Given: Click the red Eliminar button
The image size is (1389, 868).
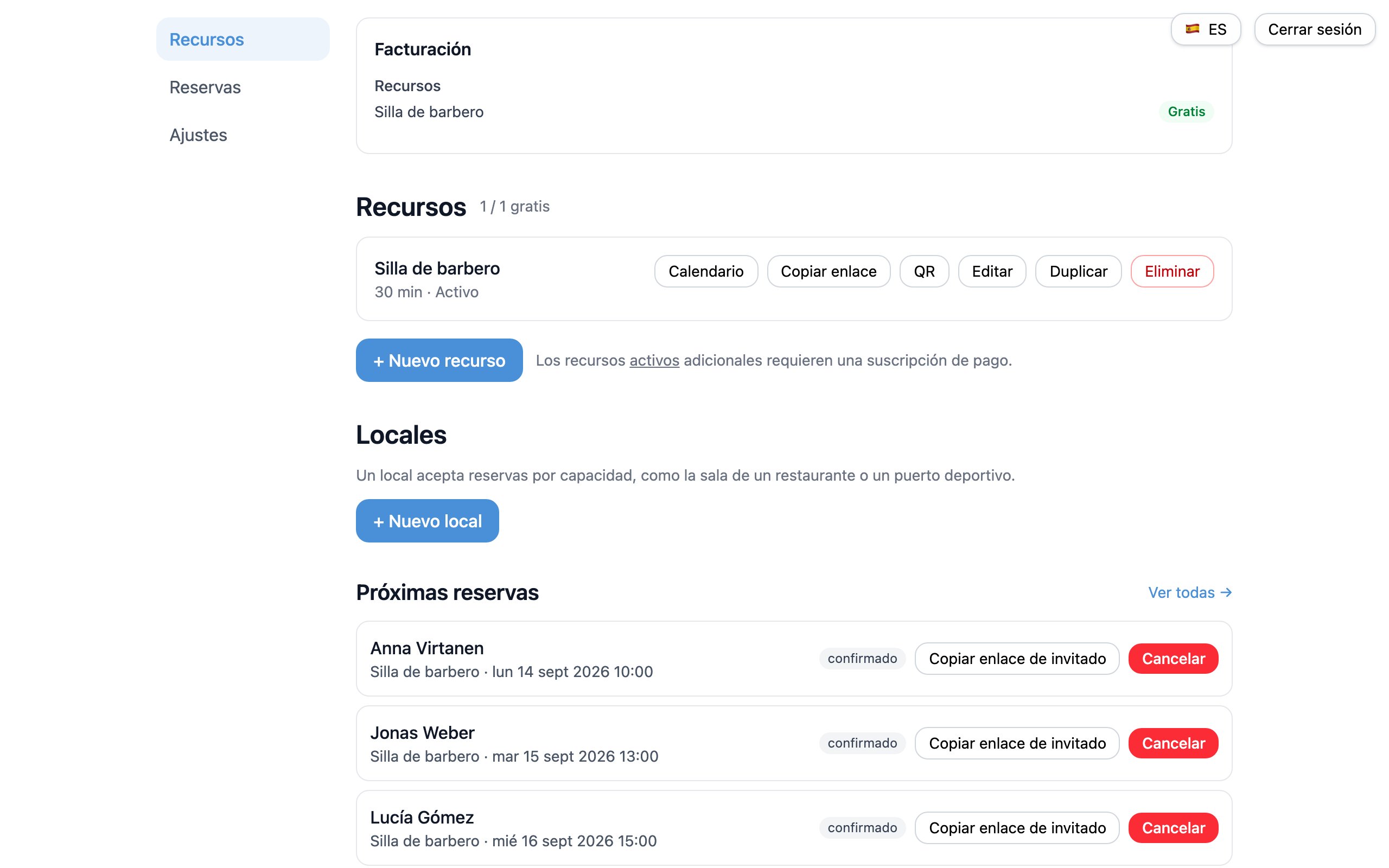Looking at the screenshot, I should [x=1172, y=271].
